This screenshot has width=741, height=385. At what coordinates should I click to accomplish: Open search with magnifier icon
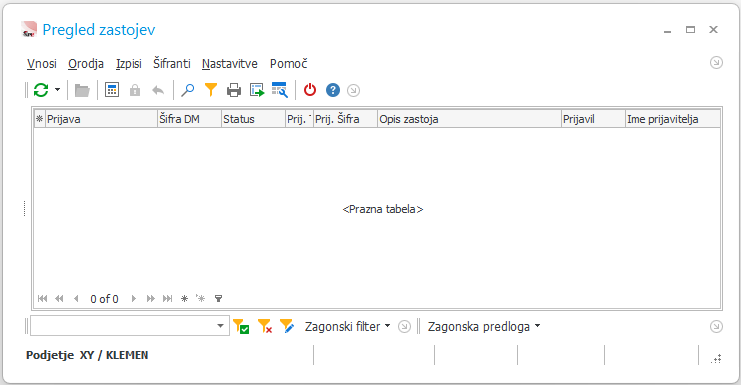188,90
